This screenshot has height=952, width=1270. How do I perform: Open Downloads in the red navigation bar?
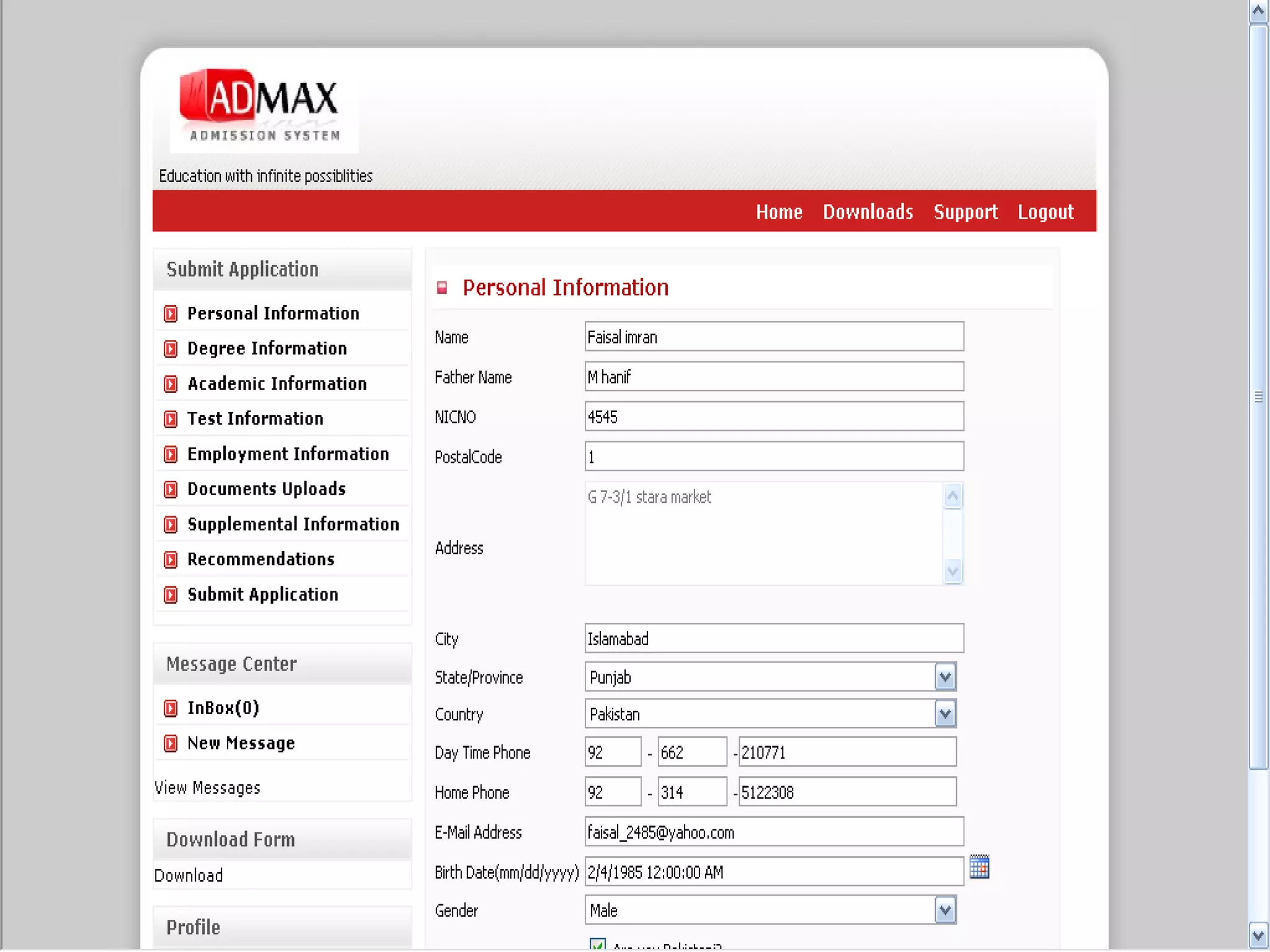coord(868,212)
